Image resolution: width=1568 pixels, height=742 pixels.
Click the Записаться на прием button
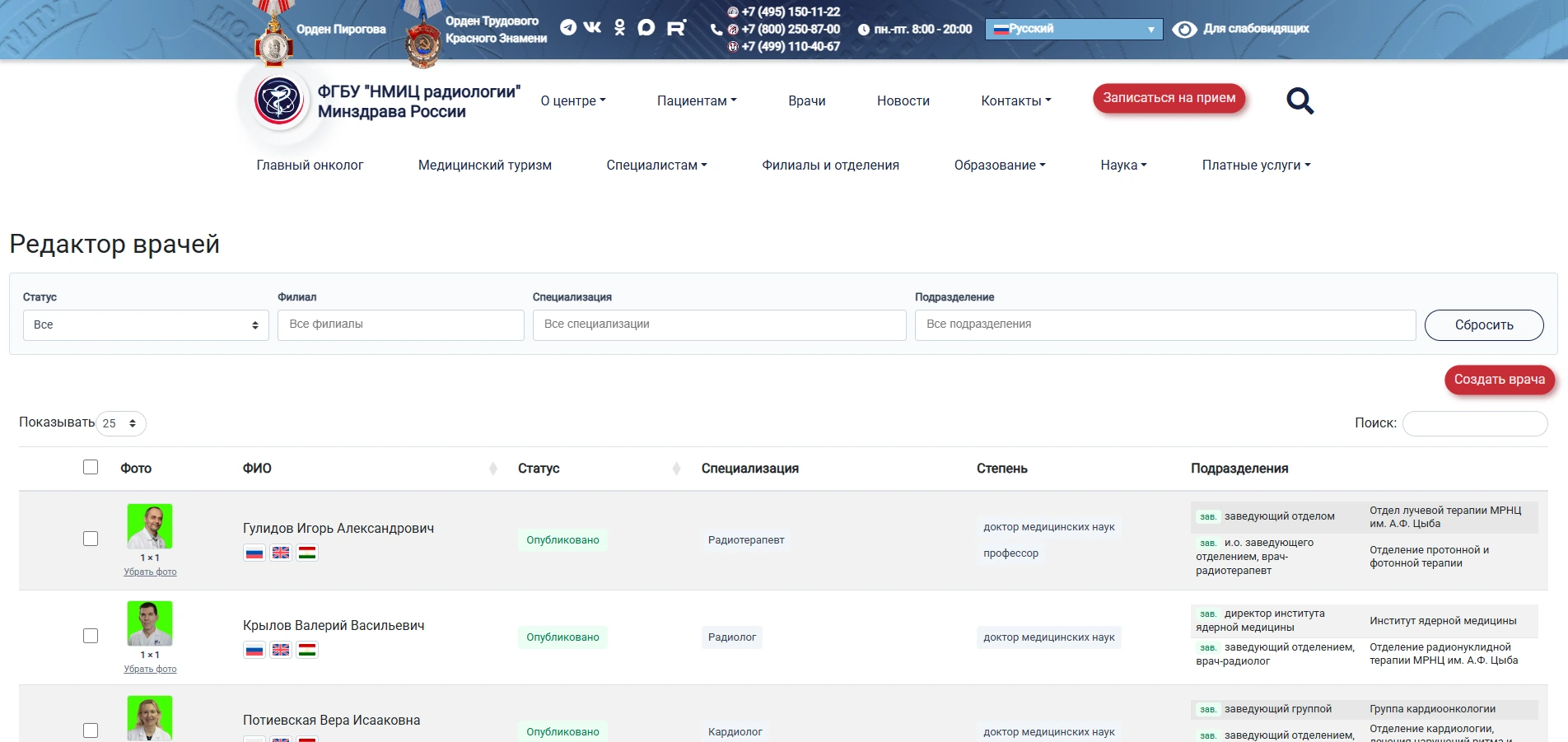point(1169,98)
